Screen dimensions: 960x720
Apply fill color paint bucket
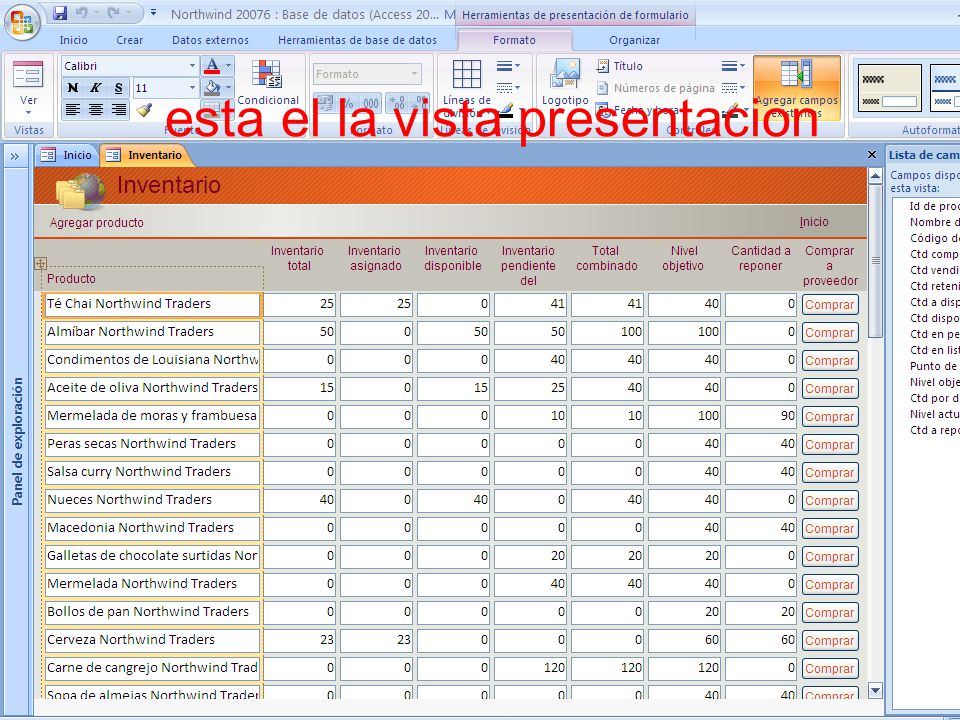tap(212, 88)
